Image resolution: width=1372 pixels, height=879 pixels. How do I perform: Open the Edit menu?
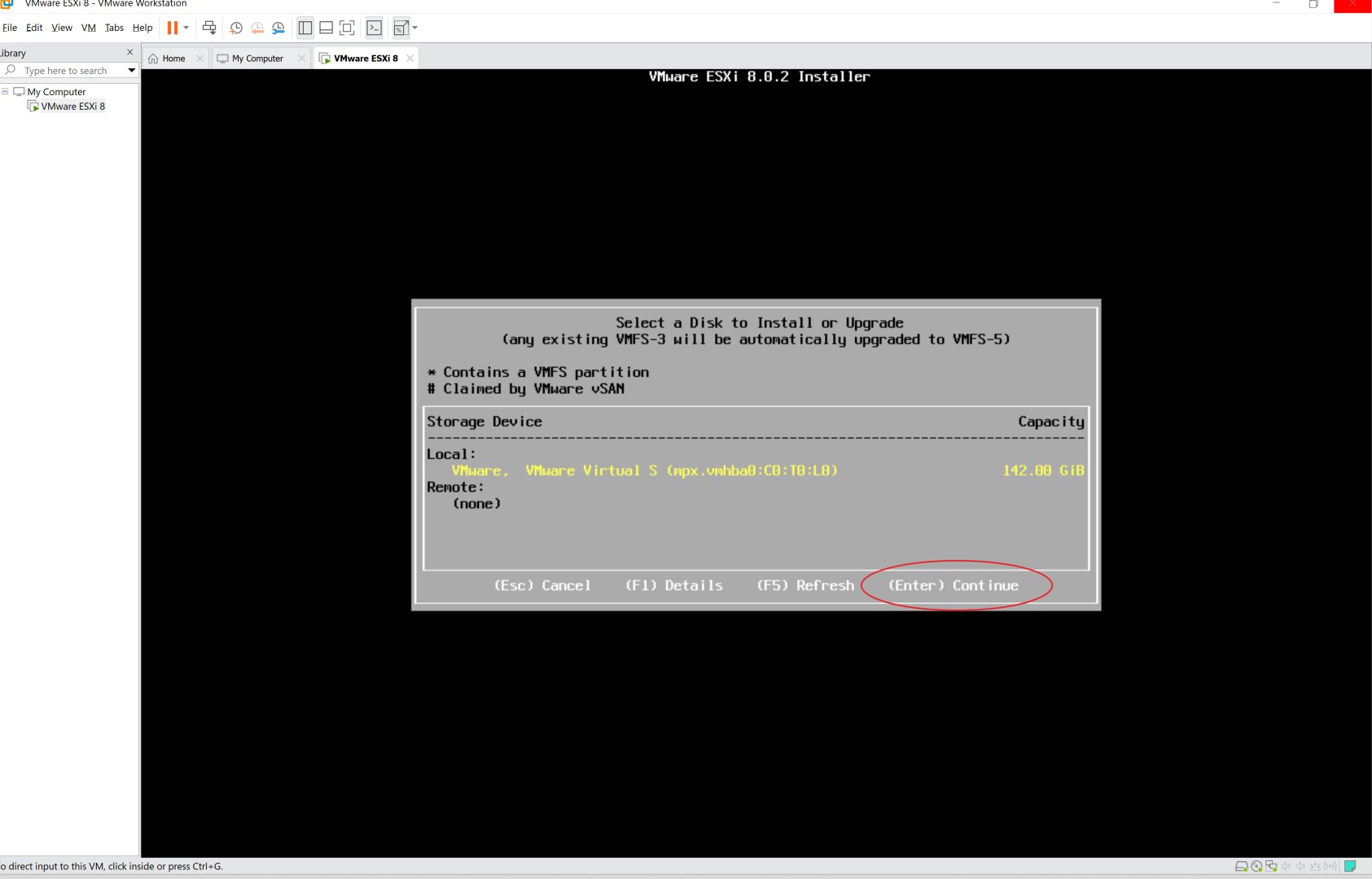click(x=34, y=28)
